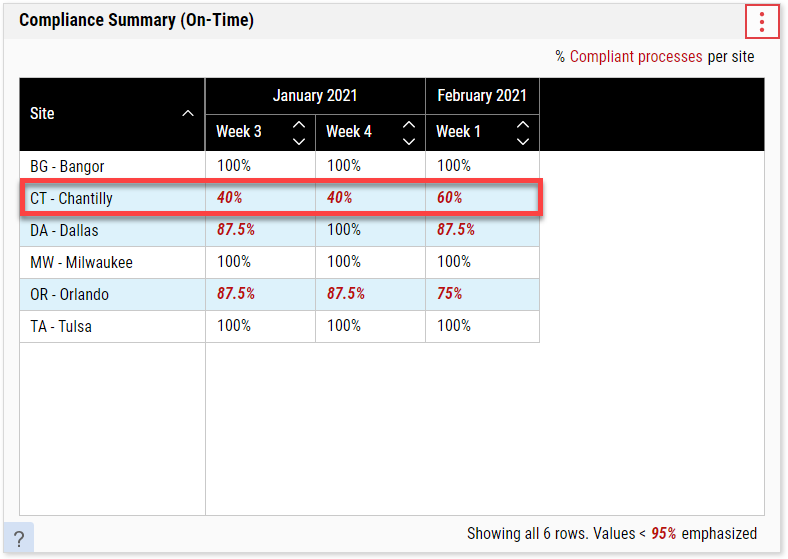The width and height of the screenshot is (788, 559).
Task: Click the January 2021 header
Action: [315, 96]
